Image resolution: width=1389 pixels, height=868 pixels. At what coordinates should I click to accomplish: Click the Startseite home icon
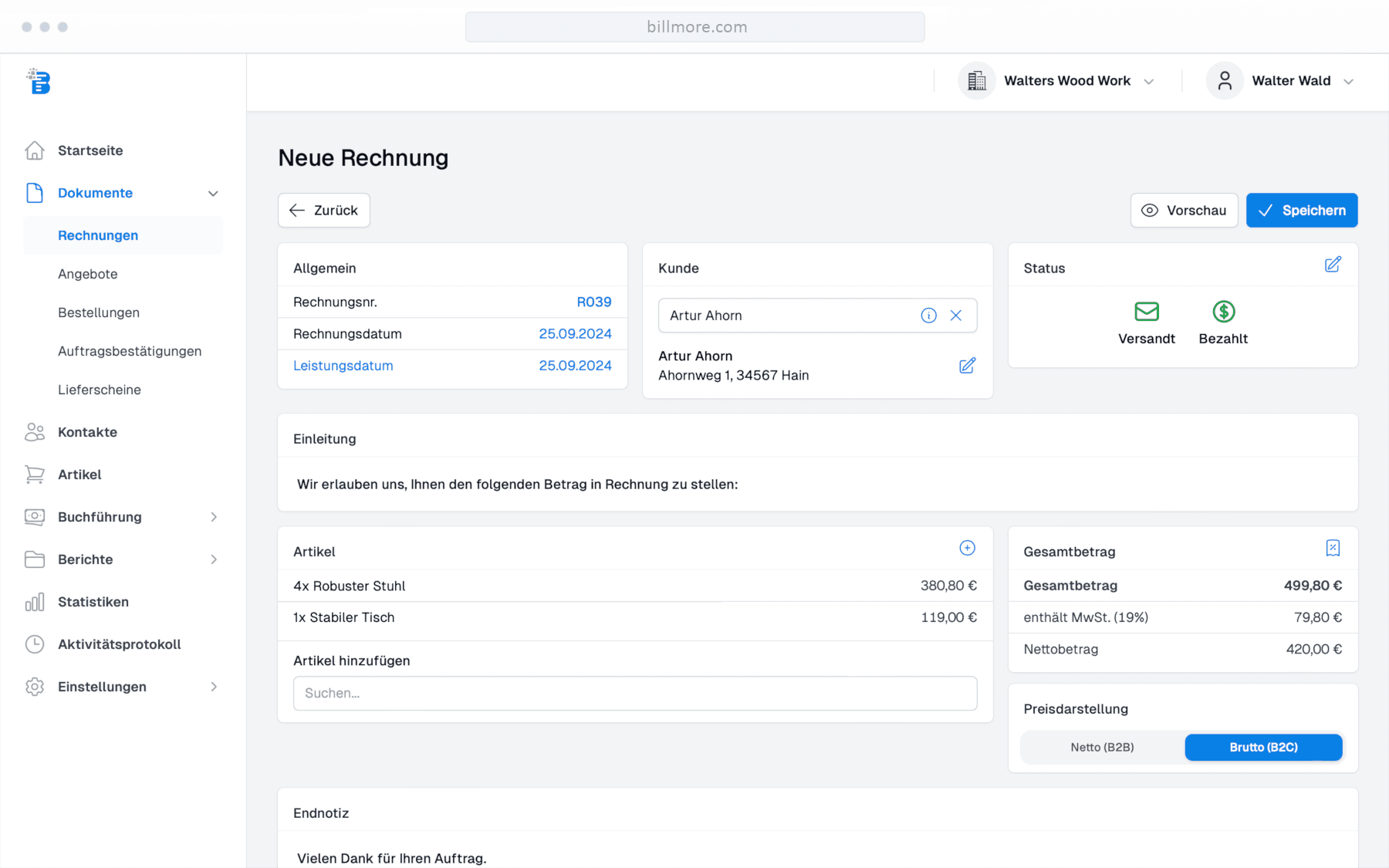[35, 150]
